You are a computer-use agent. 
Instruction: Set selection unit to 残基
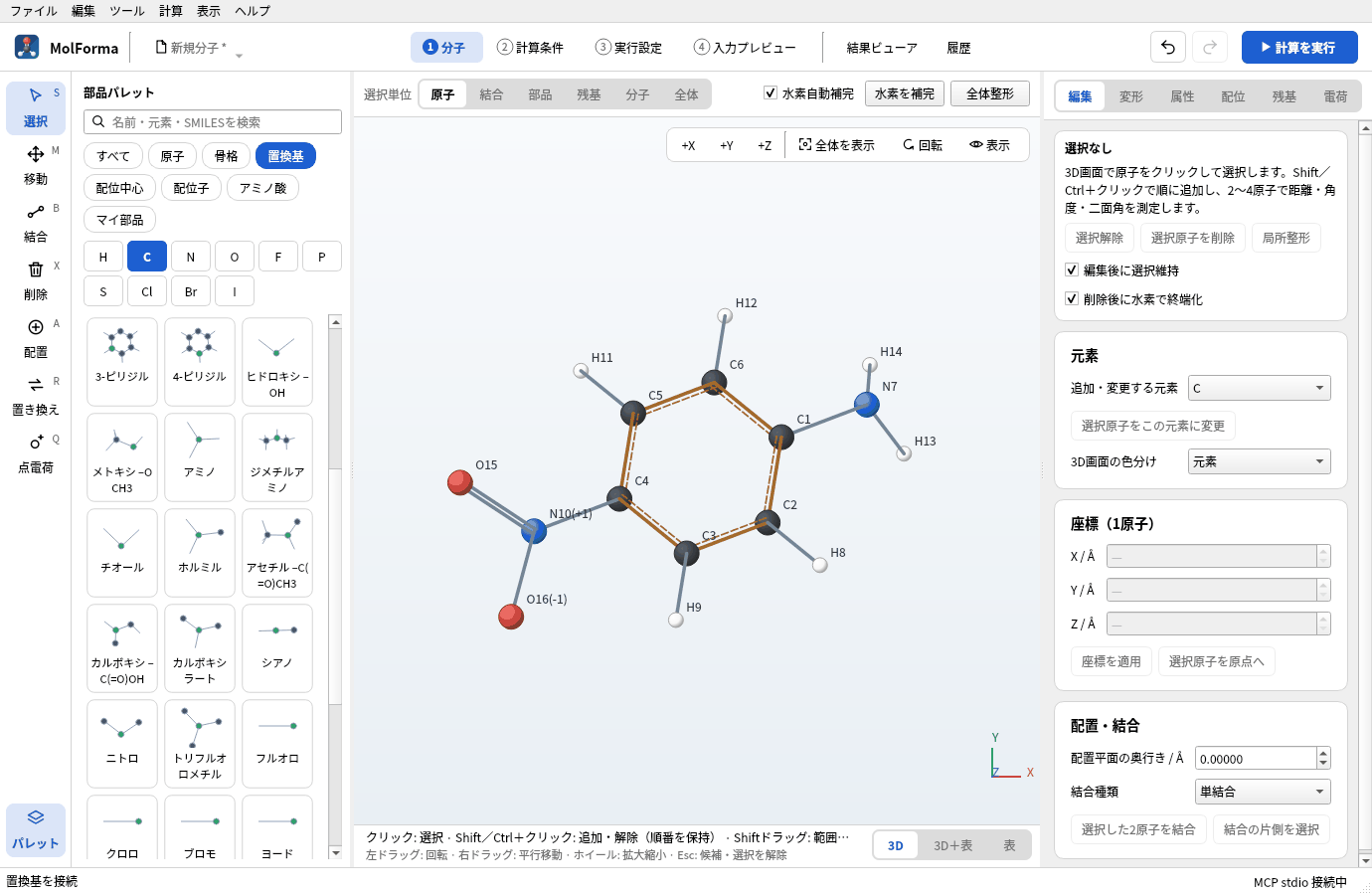pyautogui.click(x=589, y=94)
